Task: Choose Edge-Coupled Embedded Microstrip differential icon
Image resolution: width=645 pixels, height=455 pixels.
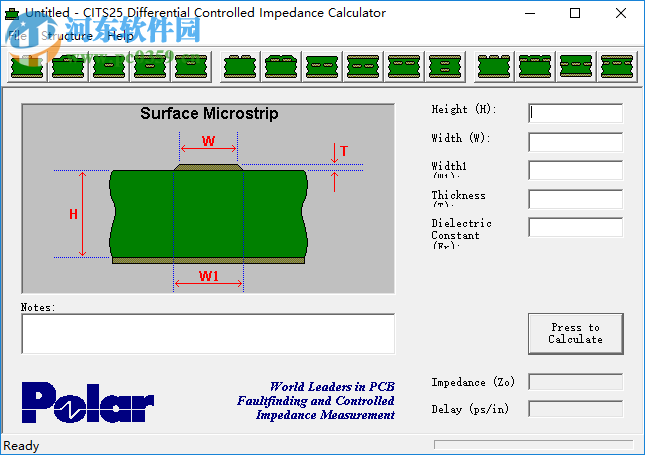Action: (322, 67)
